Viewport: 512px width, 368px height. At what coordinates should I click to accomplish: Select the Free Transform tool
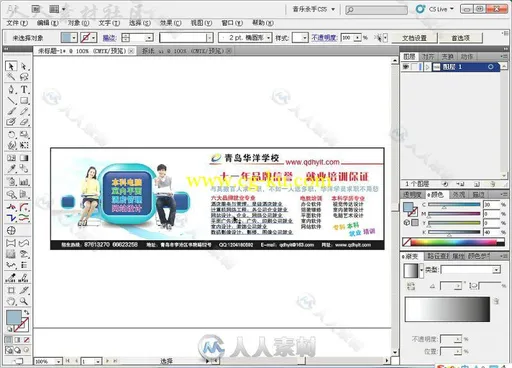24,145
